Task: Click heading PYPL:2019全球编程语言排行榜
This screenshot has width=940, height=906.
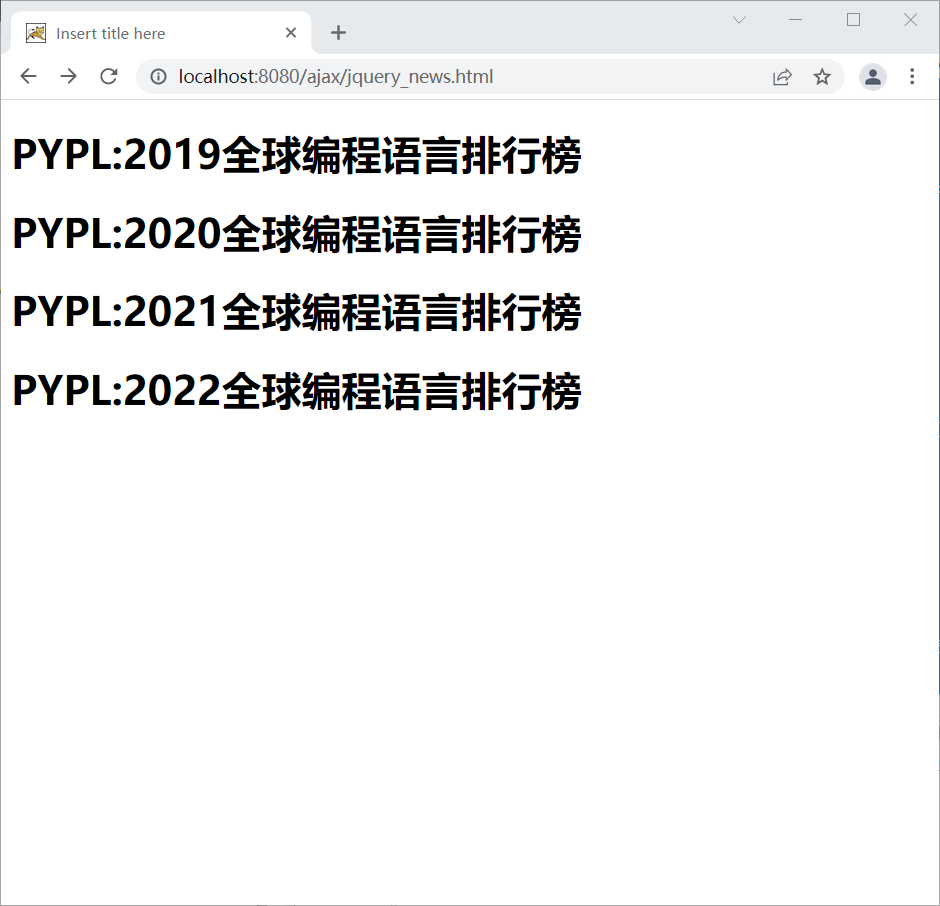Action: [x=297, y=155]
